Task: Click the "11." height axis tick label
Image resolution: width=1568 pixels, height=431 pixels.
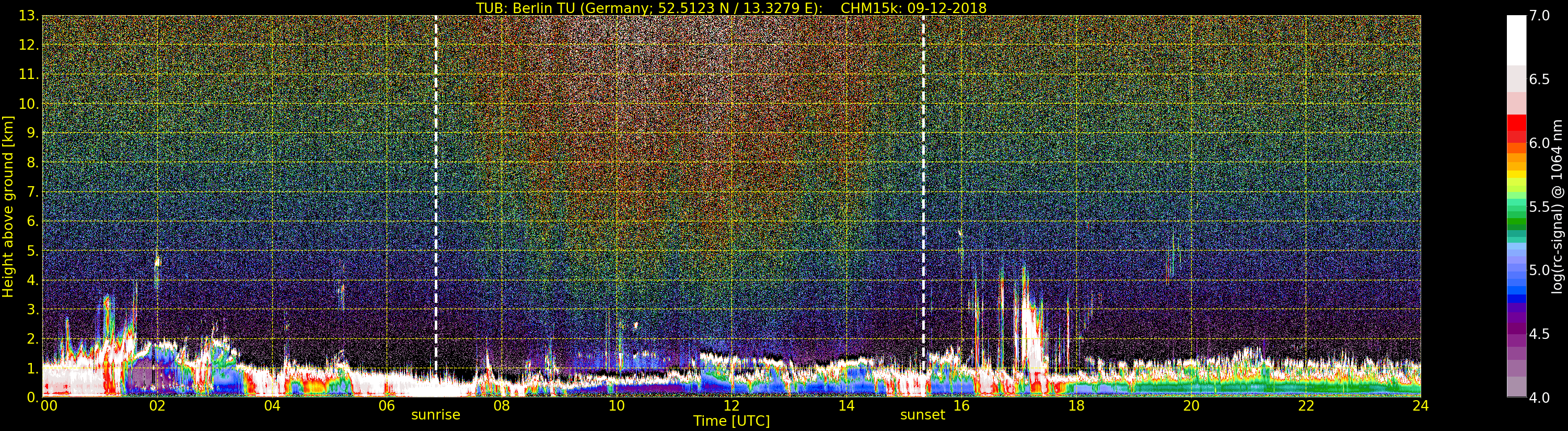Action: point(29,74)
